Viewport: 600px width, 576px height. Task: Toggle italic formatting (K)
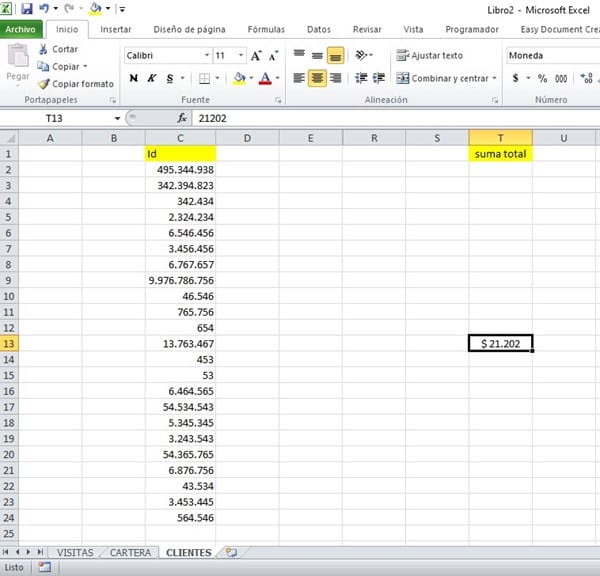click(x=151, y=78)
